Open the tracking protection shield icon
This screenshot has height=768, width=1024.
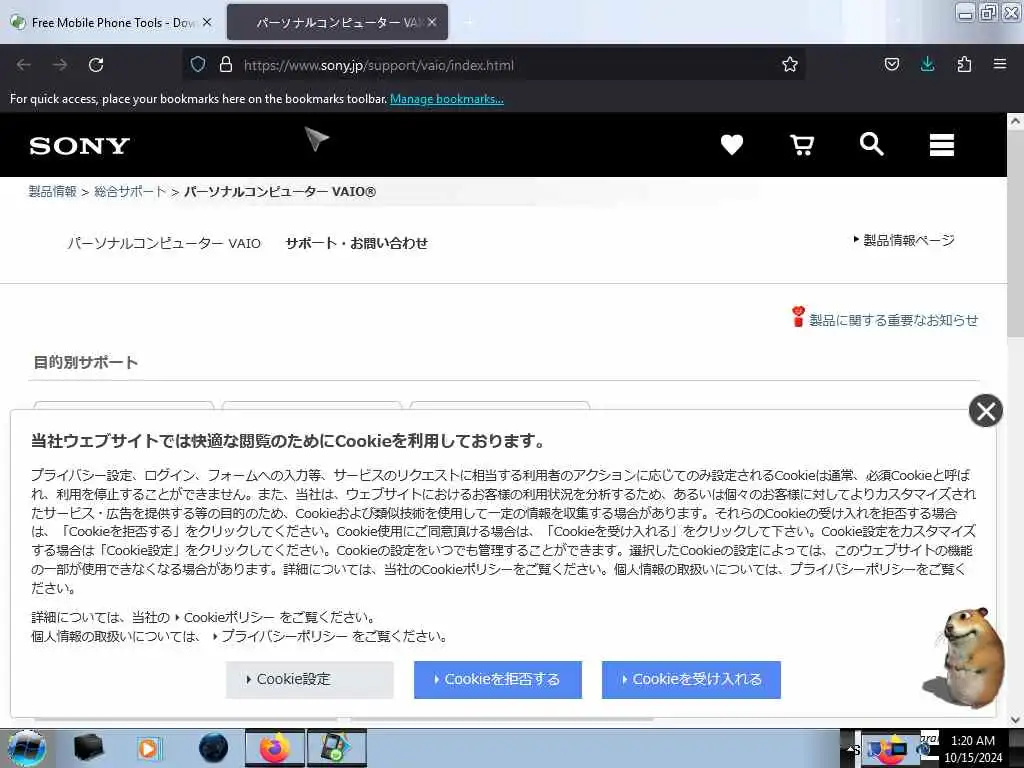(x=198, y=64)
